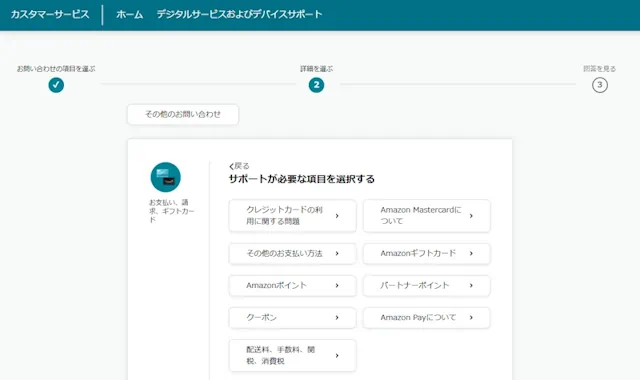Choose Amazonギフトカード option
The height and width of the screenshot is (380, 640).
(427, 253)
